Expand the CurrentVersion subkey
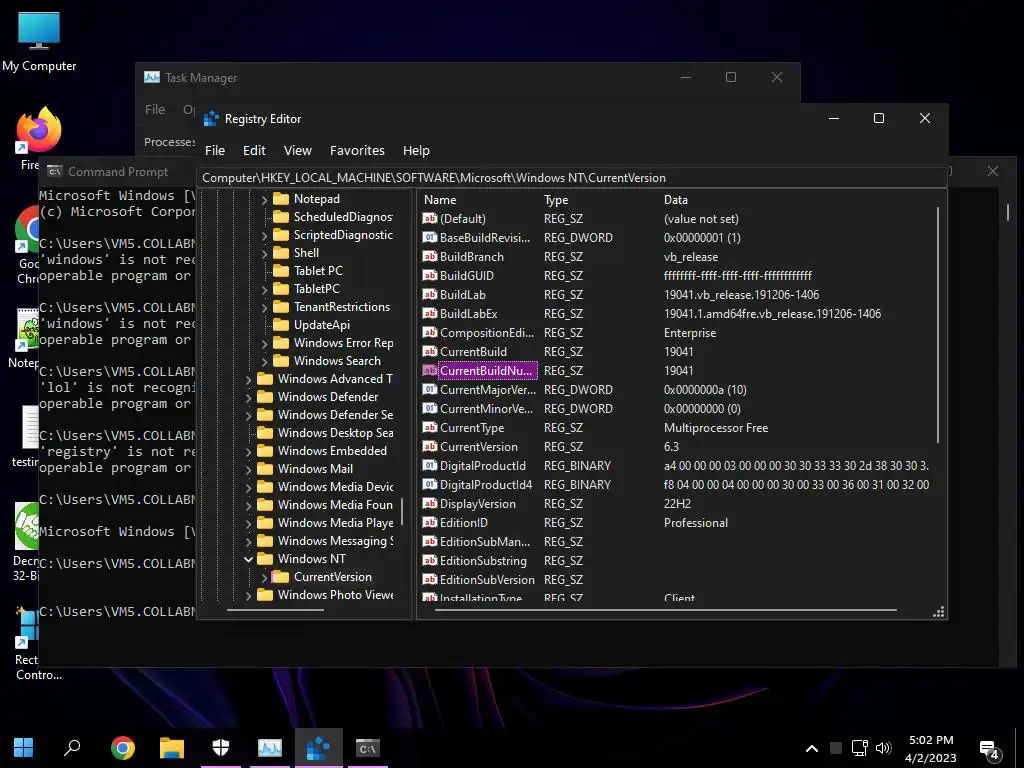This screenshot has height=768, width=1024. [x=264, y=577]
